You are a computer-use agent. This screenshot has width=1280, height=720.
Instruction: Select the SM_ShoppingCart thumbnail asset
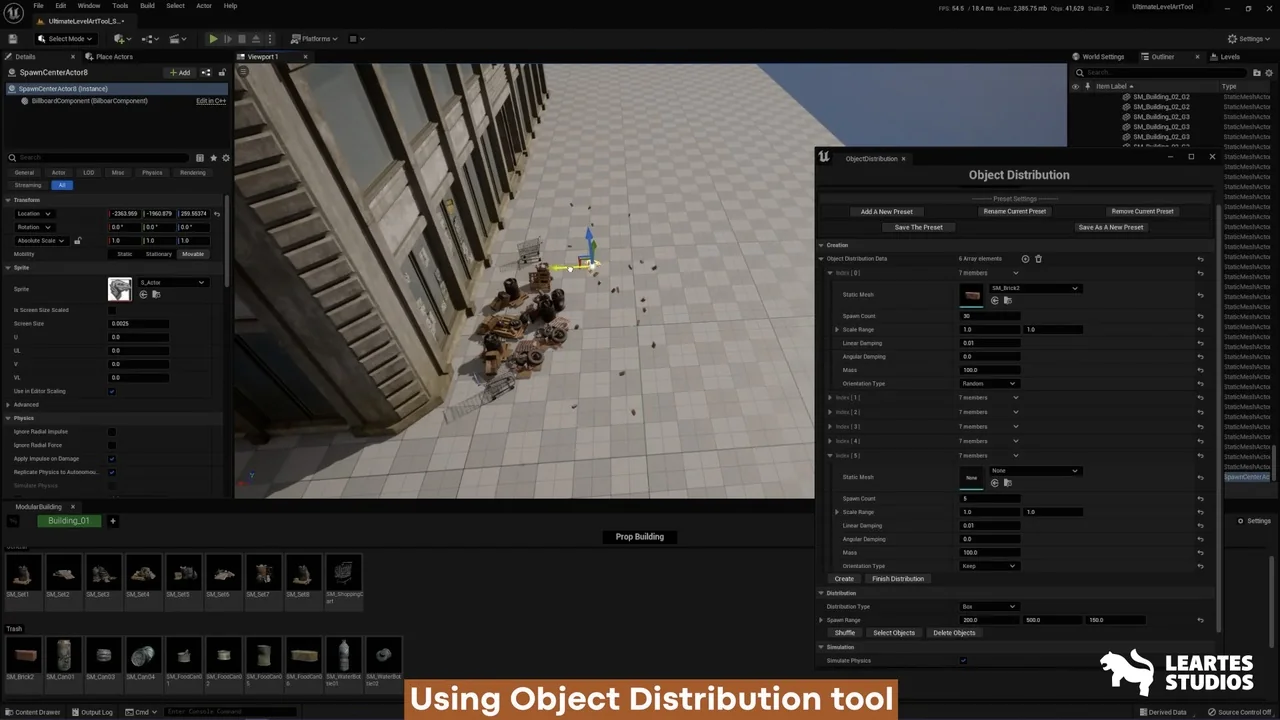(343, 575)
